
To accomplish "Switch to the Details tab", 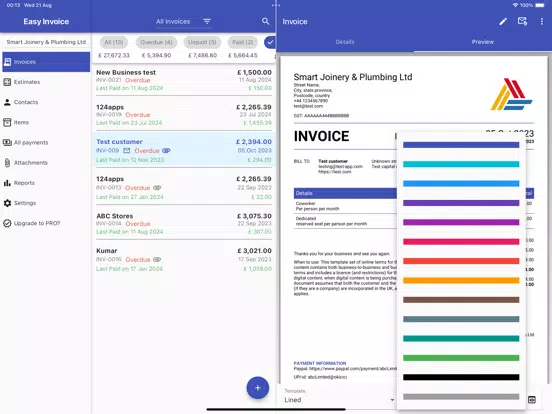I will click(345, 42).
